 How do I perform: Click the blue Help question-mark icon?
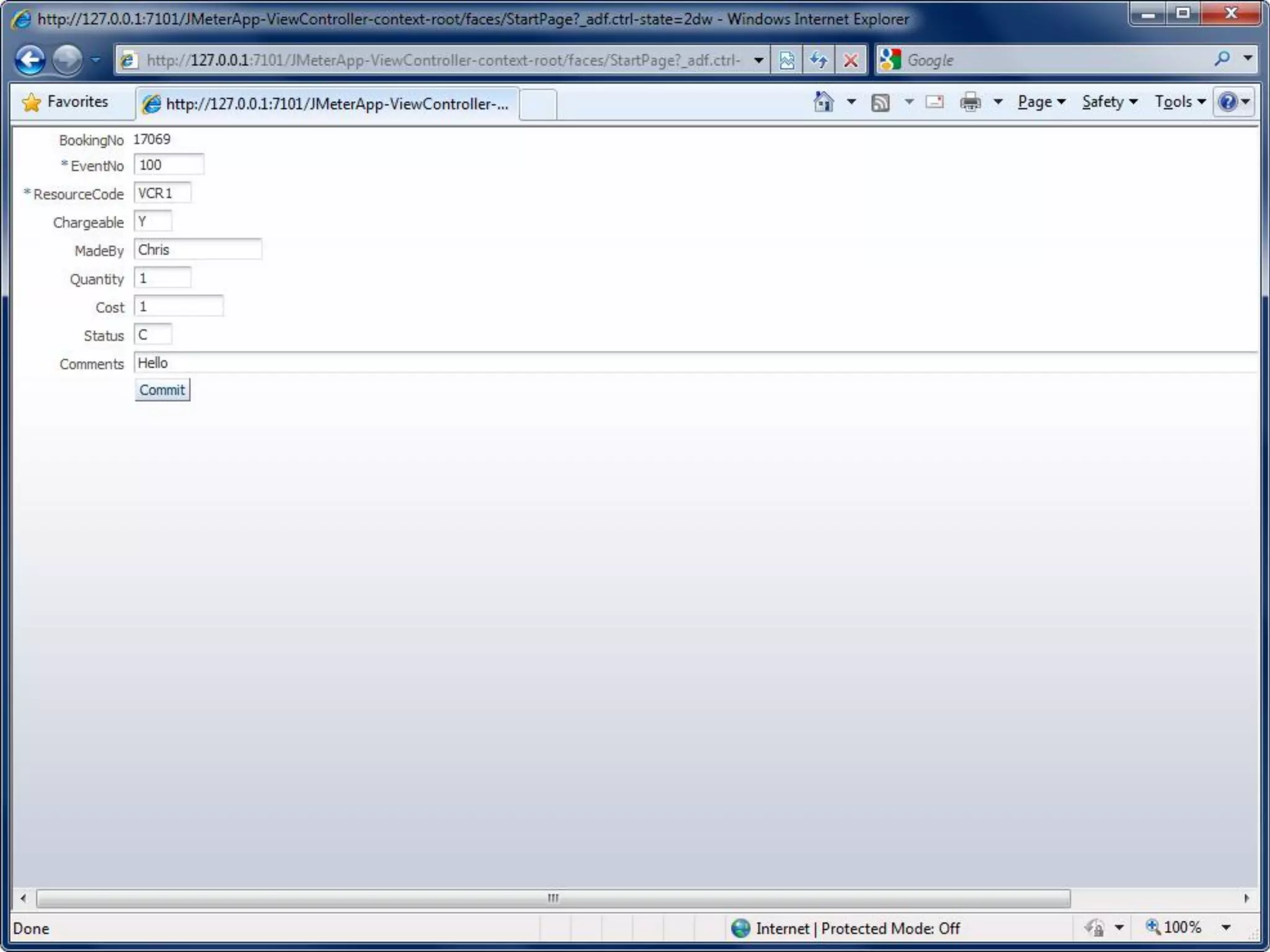pos(1228,102)
